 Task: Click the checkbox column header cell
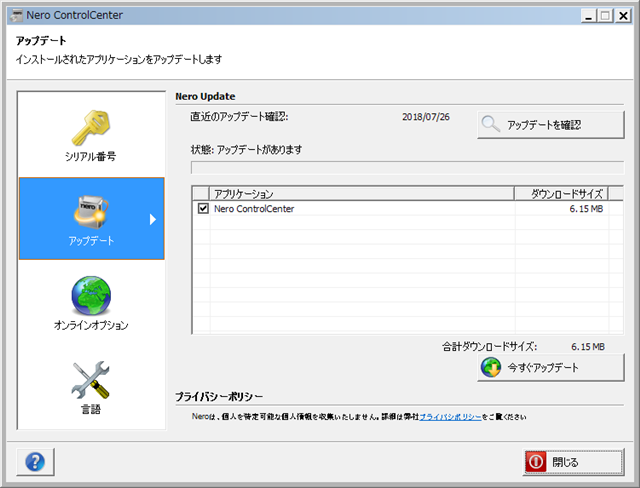click(x=200, y=193)
